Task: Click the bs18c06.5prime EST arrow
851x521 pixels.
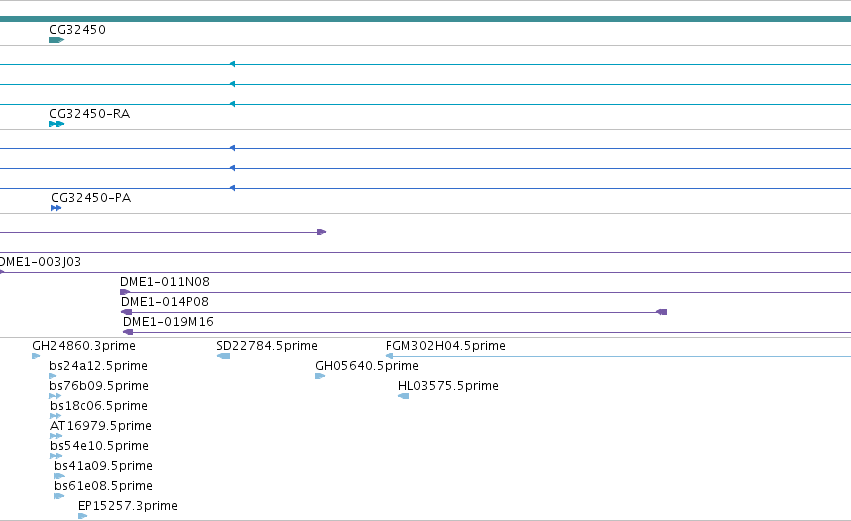Action: [55, 416]
